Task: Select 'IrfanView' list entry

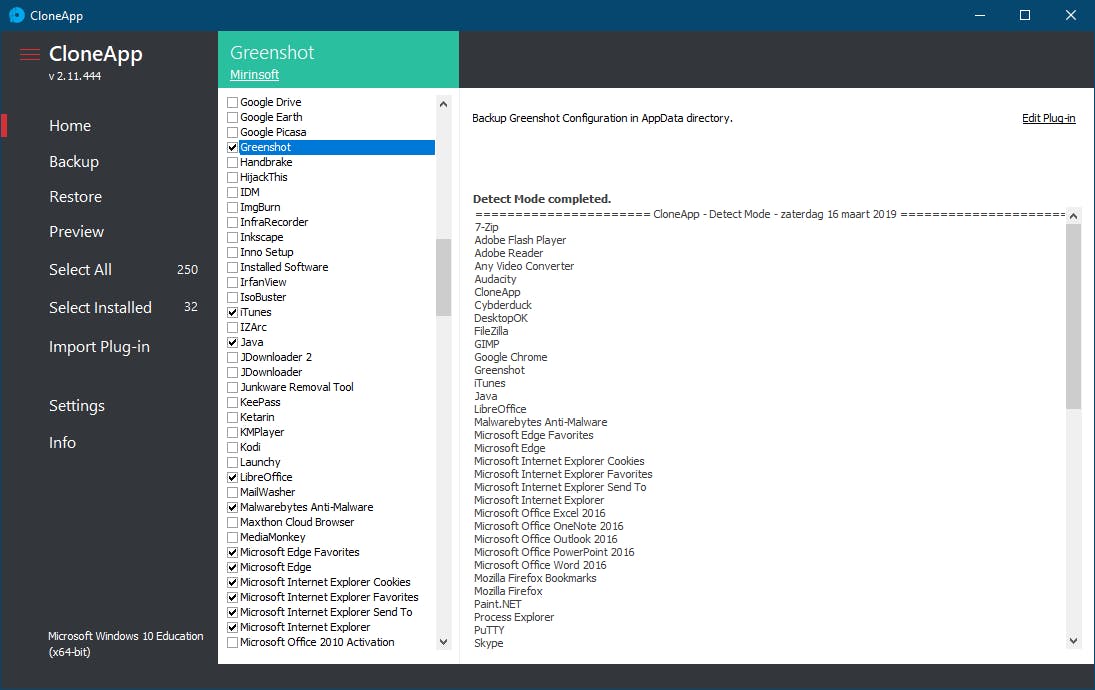Action: click(x=263, y=282)
